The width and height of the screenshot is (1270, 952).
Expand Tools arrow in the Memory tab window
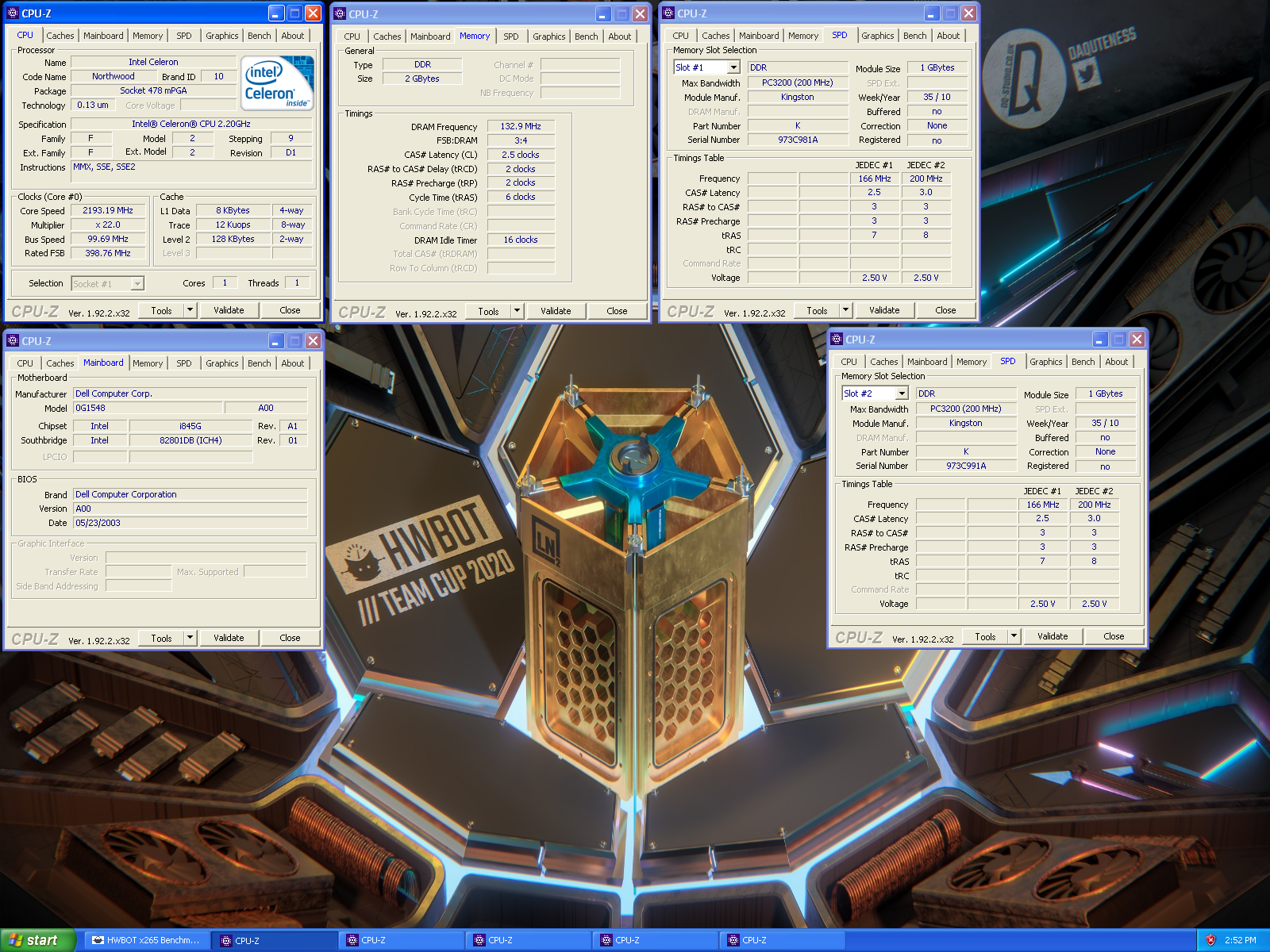518,311
